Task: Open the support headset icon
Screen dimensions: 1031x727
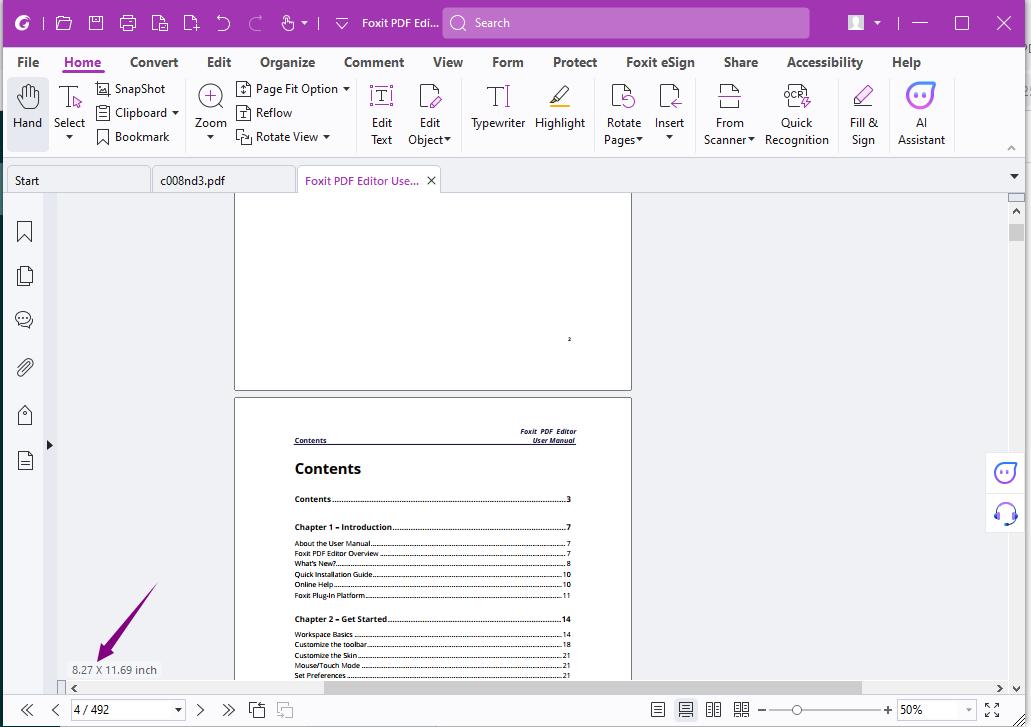Action: coord(1005,513)
